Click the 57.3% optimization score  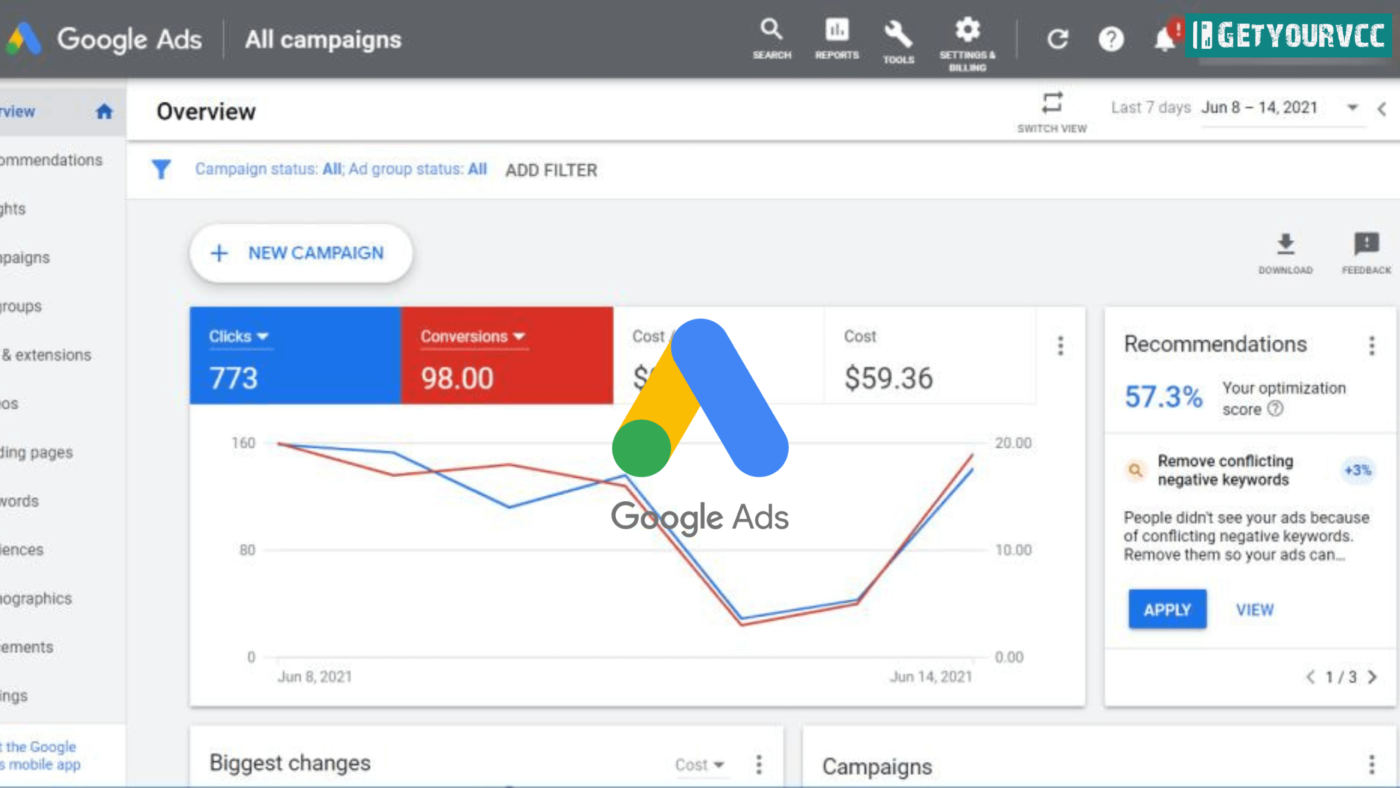click(x=1163, y=397)
